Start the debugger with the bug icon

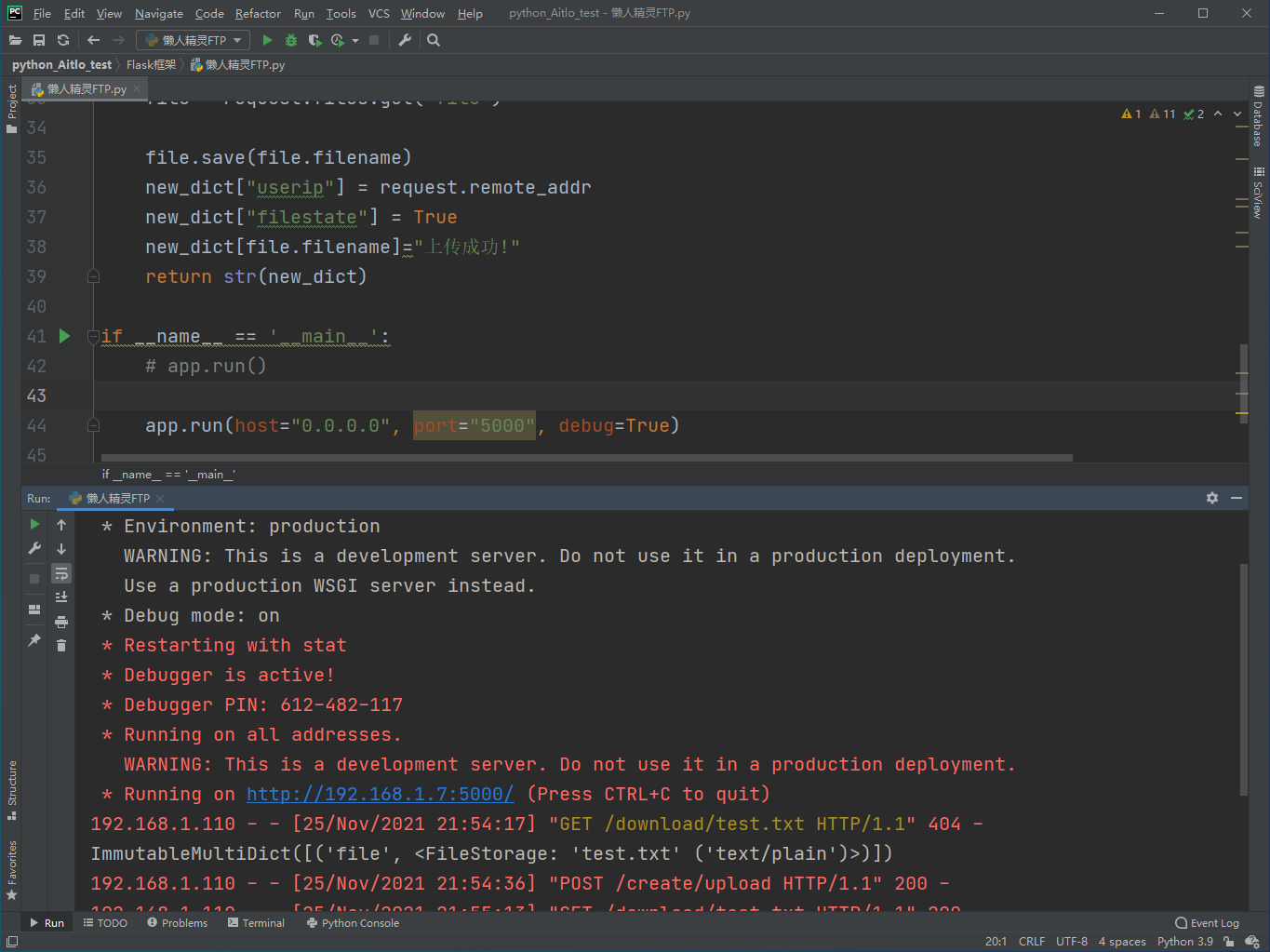(291, 40)
